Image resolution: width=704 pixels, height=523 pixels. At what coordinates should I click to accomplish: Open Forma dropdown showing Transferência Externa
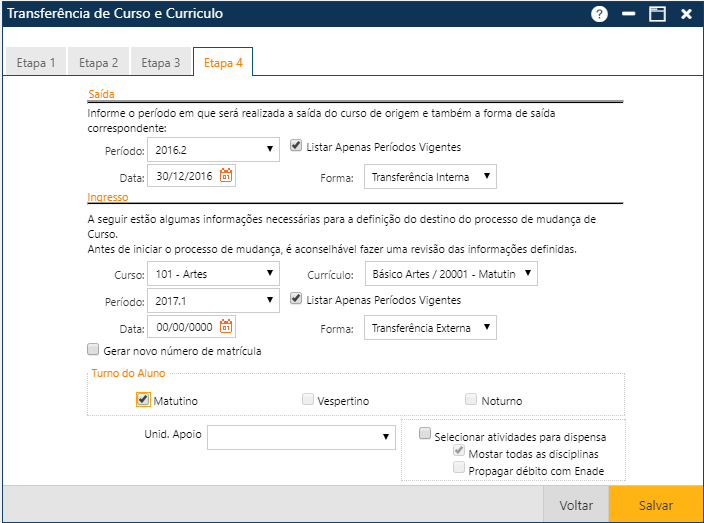point(430,328)
